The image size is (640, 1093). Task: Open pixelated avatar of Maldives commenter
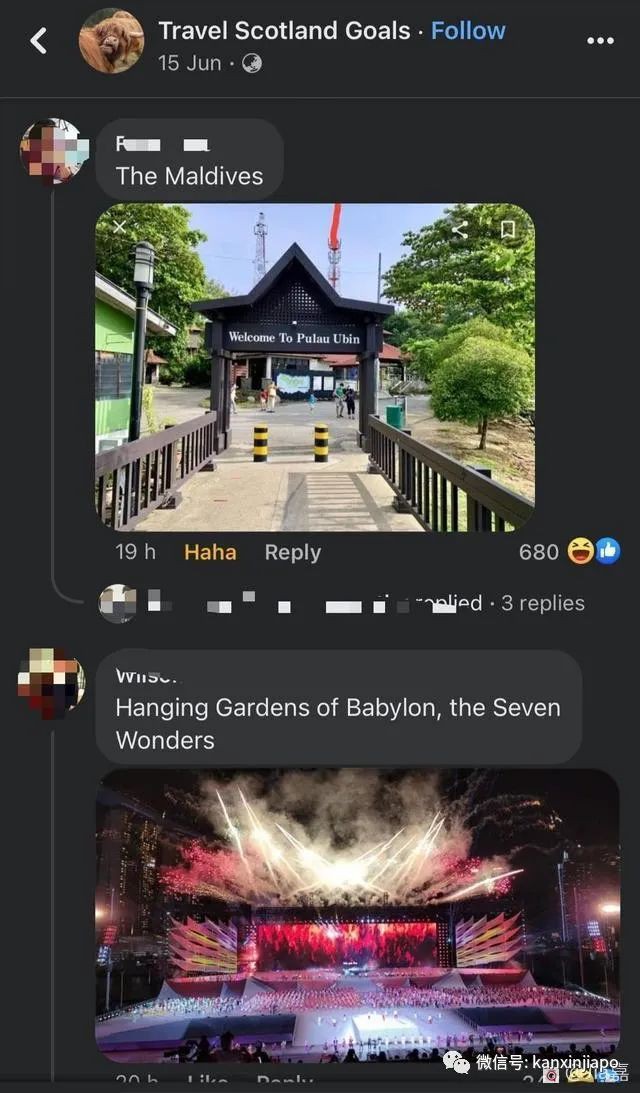coord(54,151)
